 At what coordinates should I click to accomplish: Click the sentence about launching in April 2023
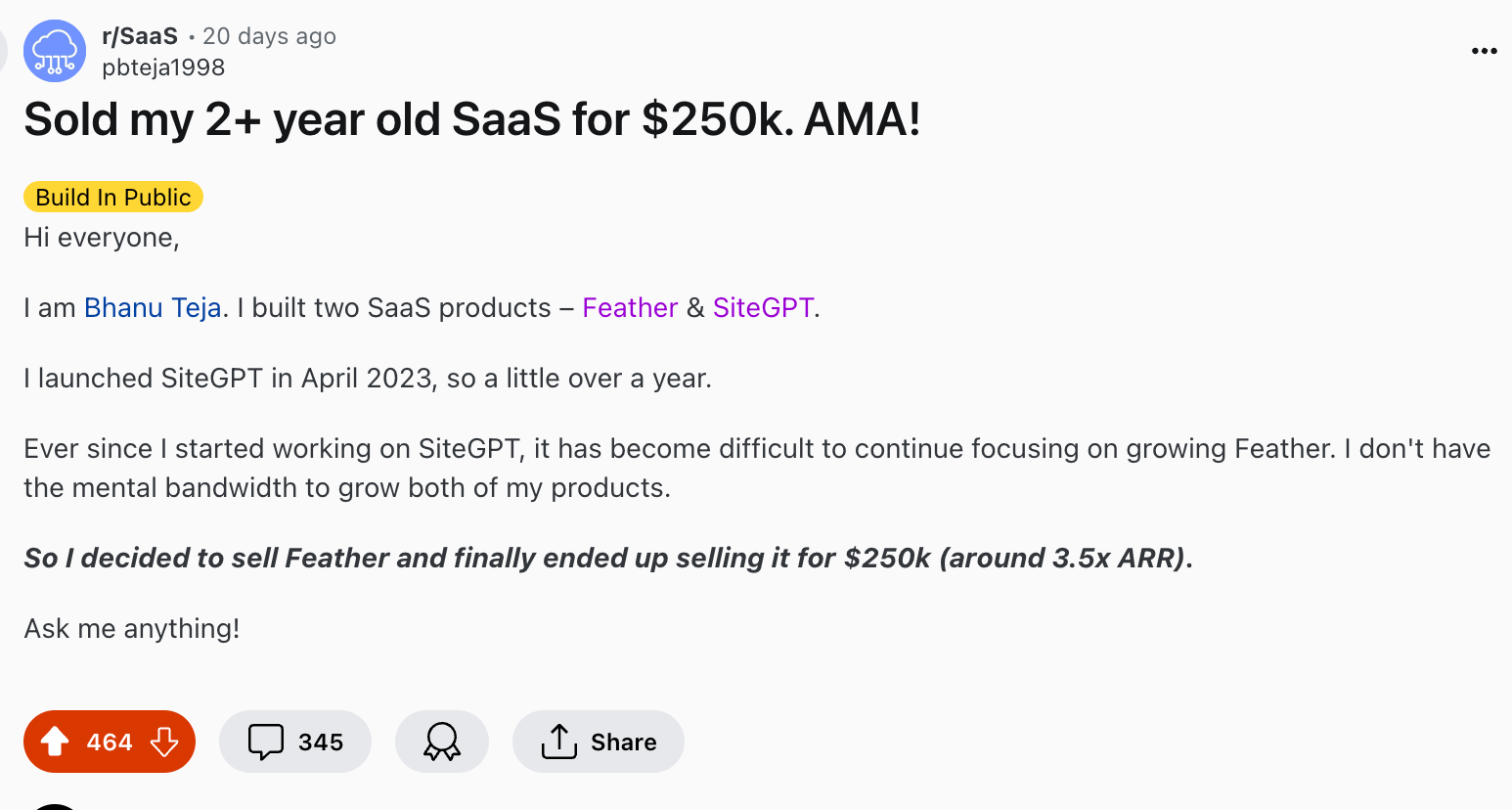(368, 378)
